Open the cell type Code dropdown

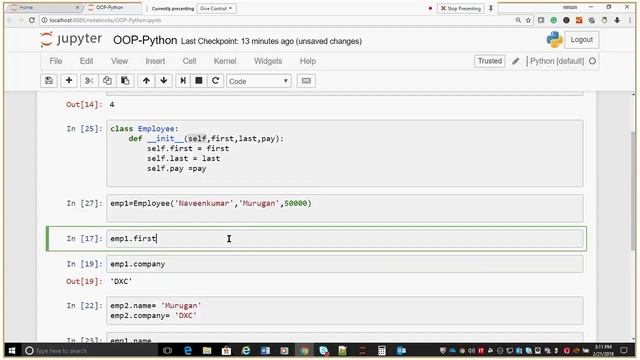coord(259,81)
